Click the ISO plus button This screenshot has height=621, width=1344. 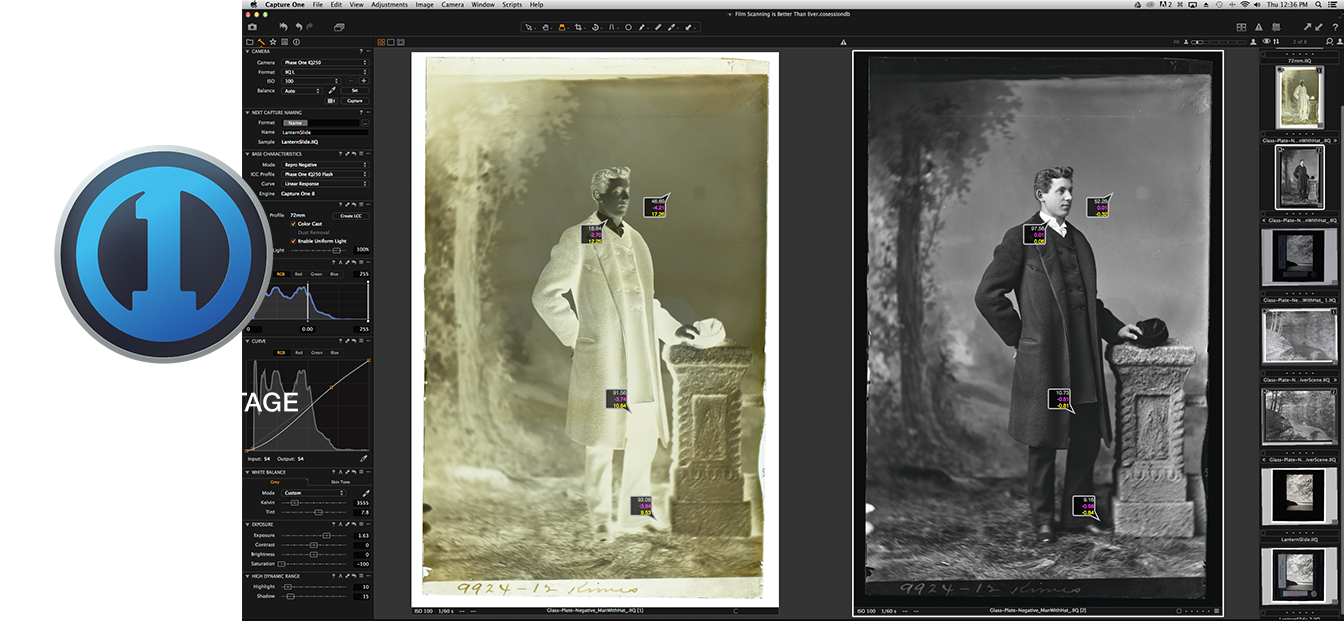(363, 81)
